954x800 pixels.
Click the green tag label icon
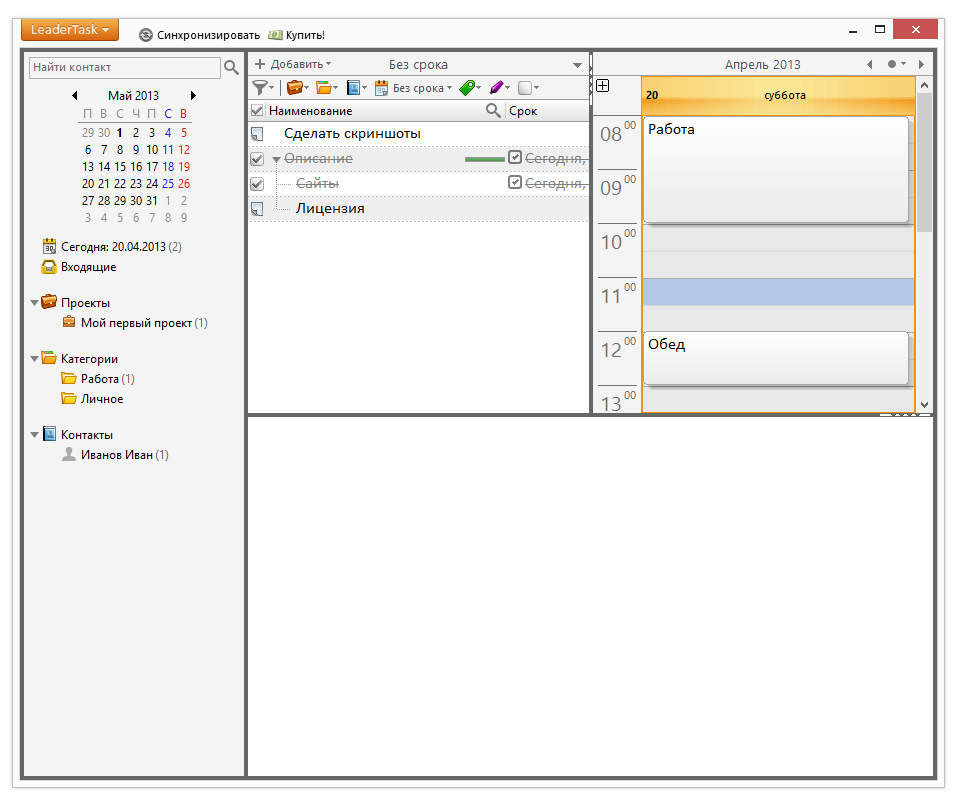tap(467, 88)
